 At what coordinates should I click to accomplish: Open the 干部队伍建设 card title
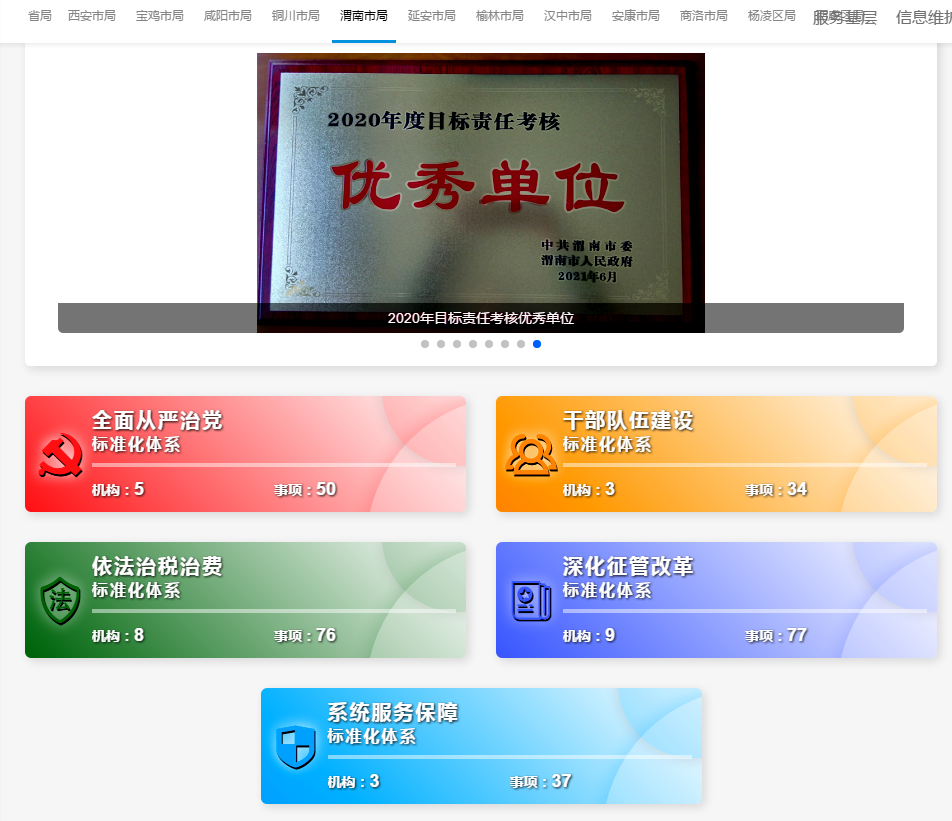pos(628,421)
